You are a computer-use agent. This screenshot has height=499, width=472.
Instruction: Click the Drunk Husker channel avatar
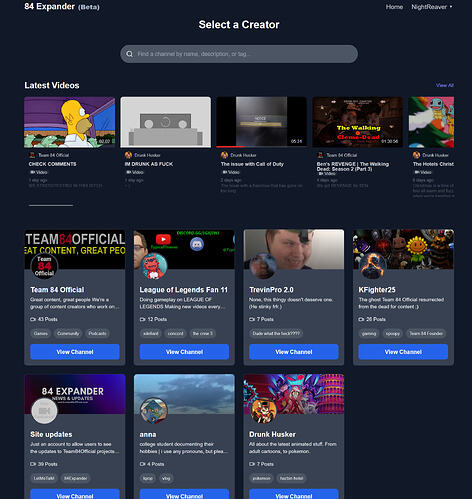click(x=263, y=411)
